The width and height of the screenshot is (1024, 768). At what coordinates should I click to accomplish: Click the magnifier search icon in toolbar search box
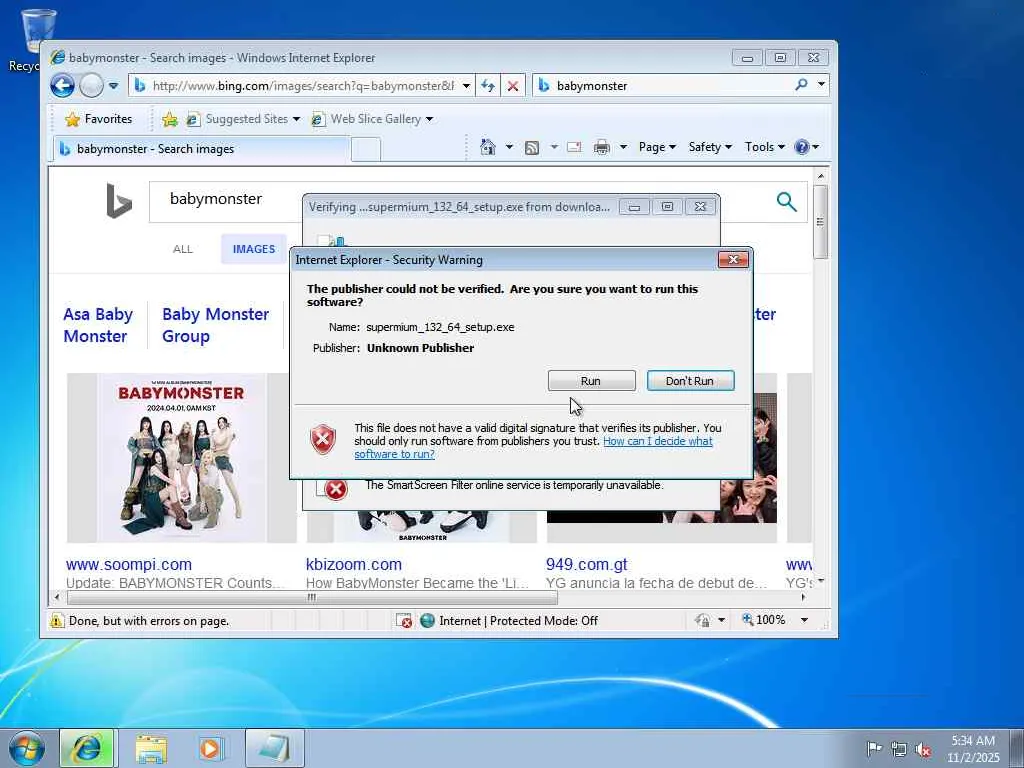click(801, 84)
